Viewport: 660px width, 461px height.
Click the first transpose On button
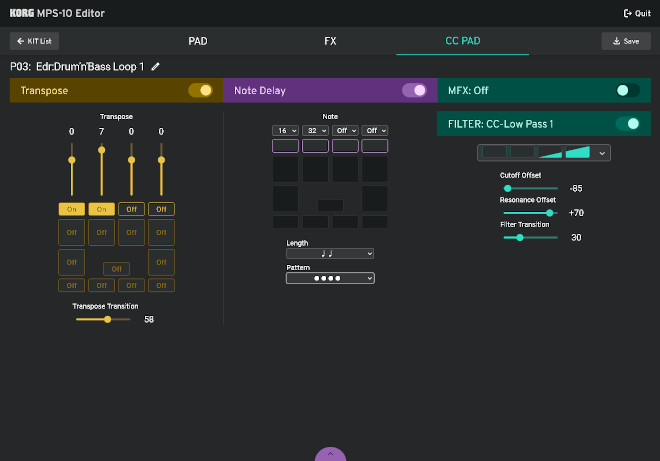[x=71, y=209]
